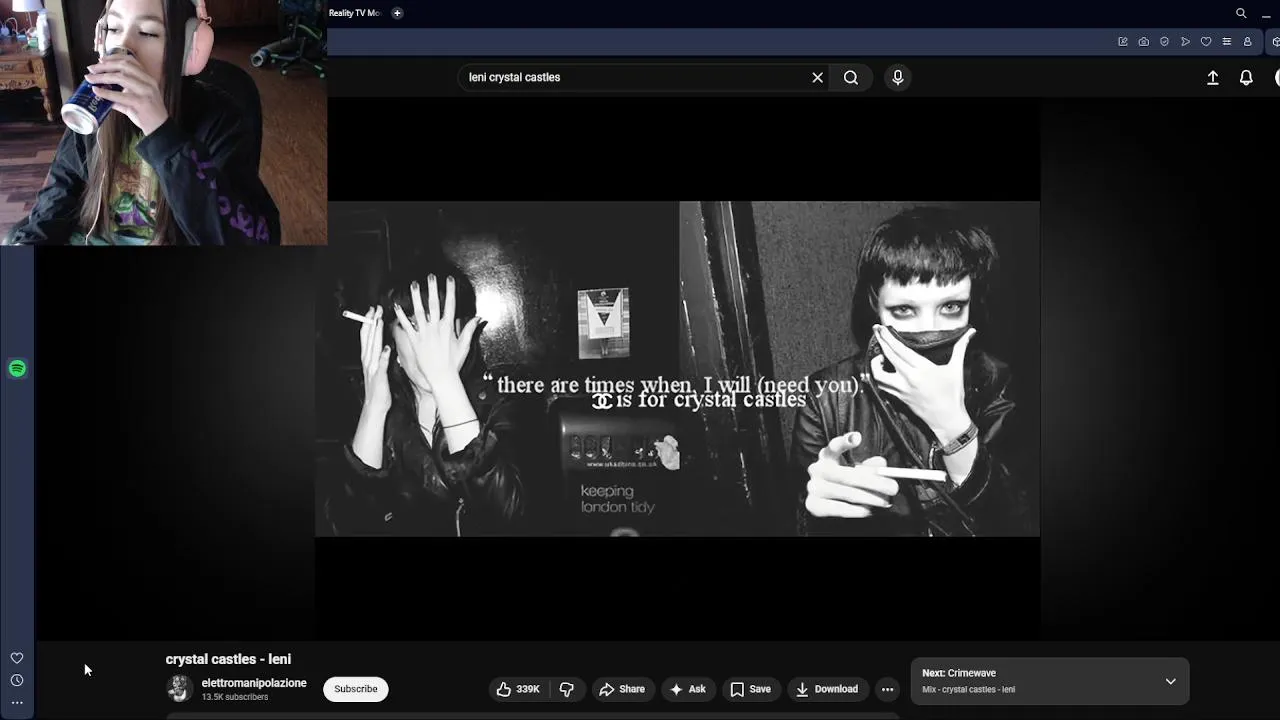Viewport: 1280px width, 720px height.
Task: Select the Reality TV browser tab
Action: pyautogui.click(x=355, y=13)
